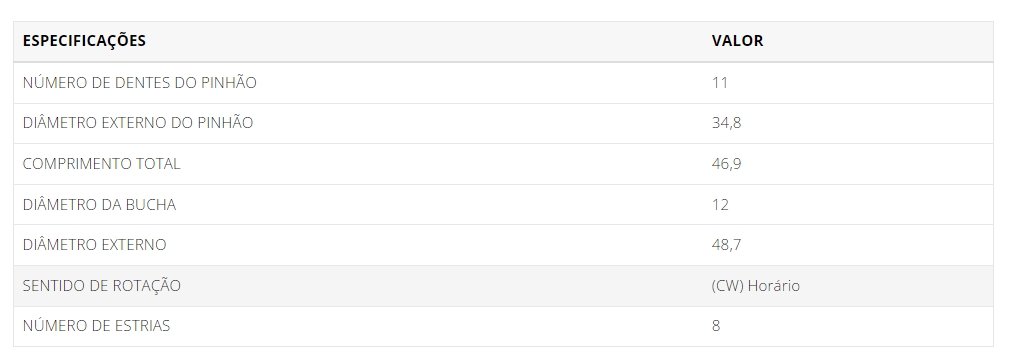
Task: Click the ESPECIFICAÇÕES column header
Action: click(x=84, y=41)
